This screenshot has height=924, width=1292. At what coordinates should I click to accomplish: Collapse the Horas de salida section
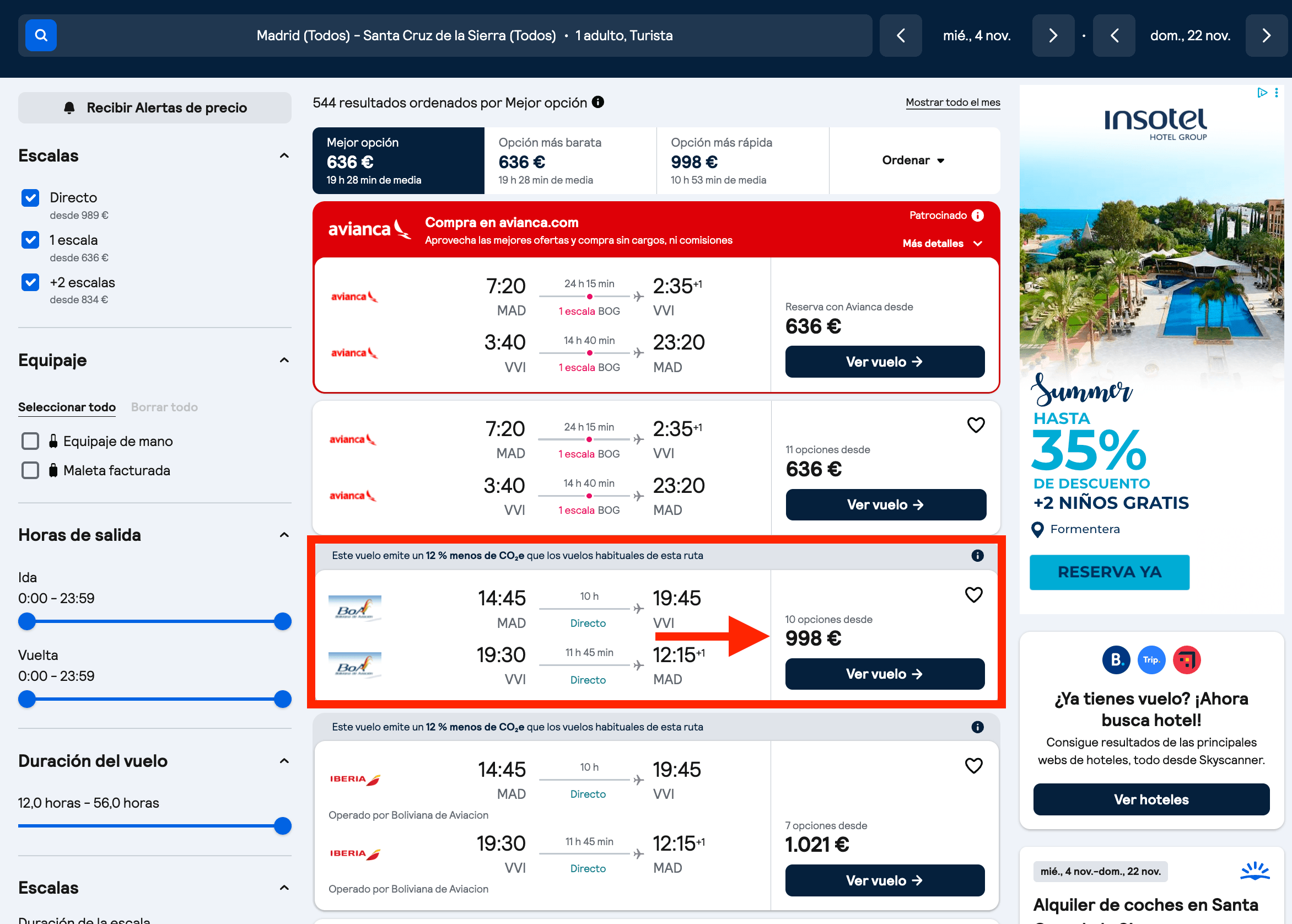[284, 535]
